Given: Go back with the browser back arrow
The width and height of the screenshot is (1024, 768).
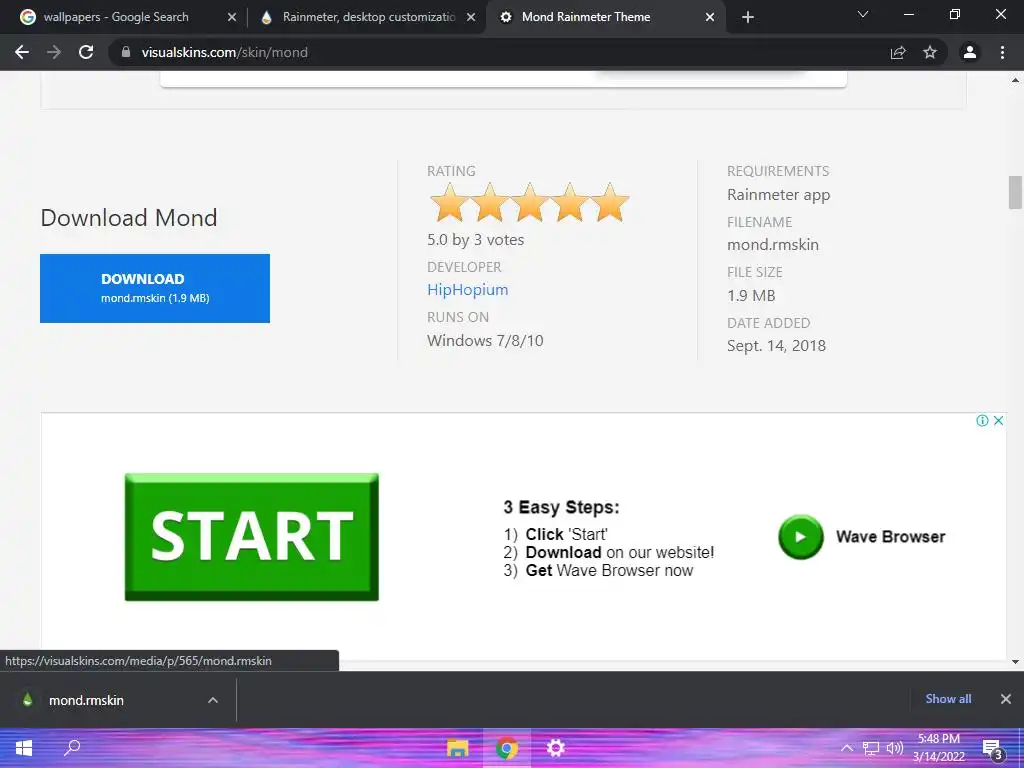Looking at the screenshot, I should pyautogui.click(x=22, y=52).
